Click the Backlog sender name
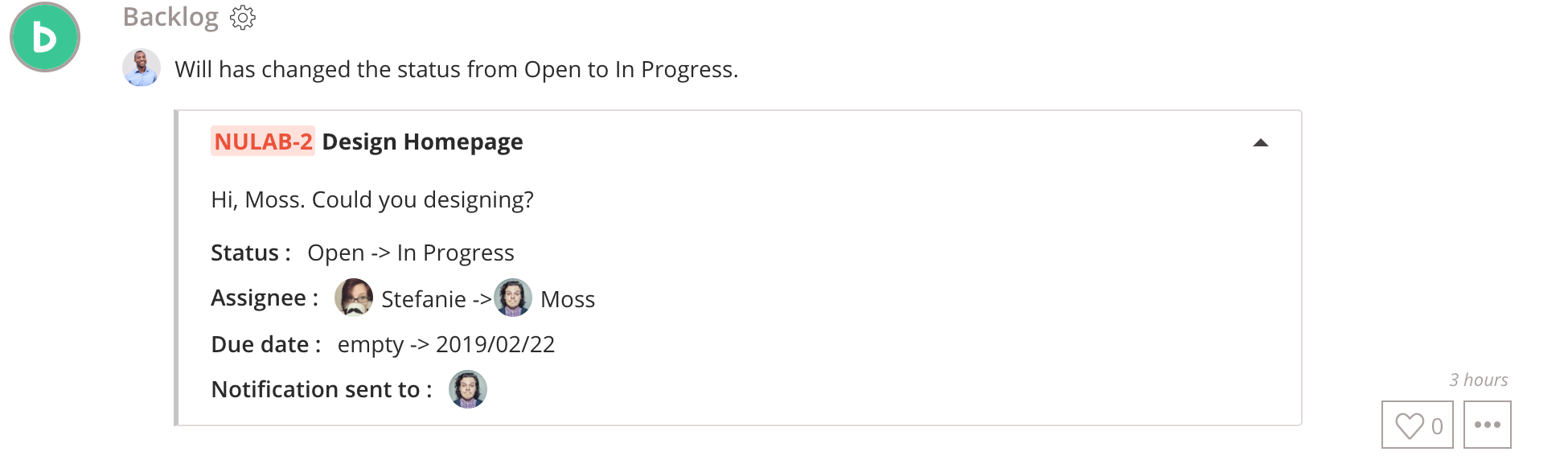1568x460 pixels. pyautogui.click(x=170, y=17)
